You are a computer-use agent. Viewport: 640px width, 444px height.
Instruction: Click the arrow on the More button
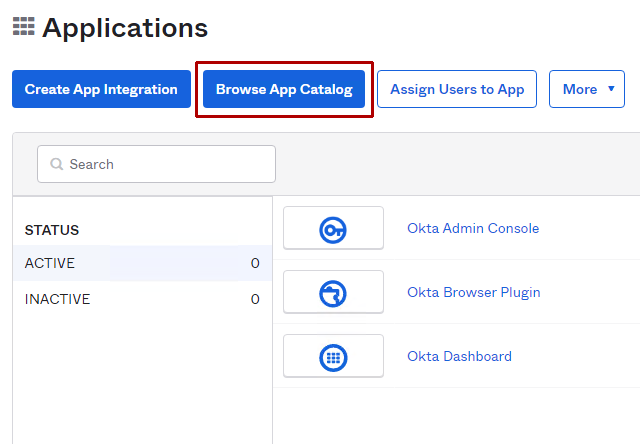click(x=610, y=89)
